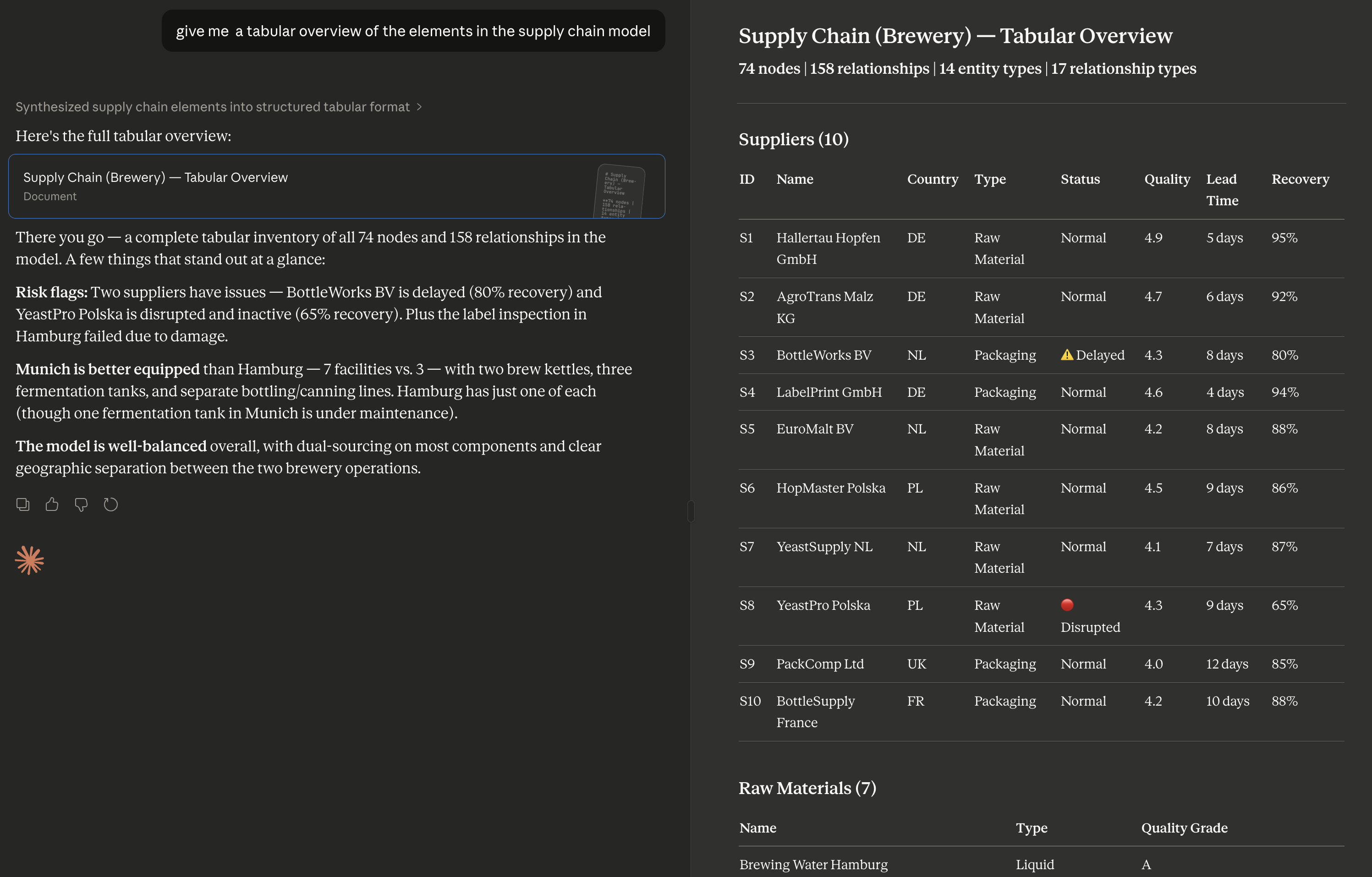Click the 'Suppliers (10)' section heading
This screenshot has width=1372, height=877.
(x=794, y=140)
